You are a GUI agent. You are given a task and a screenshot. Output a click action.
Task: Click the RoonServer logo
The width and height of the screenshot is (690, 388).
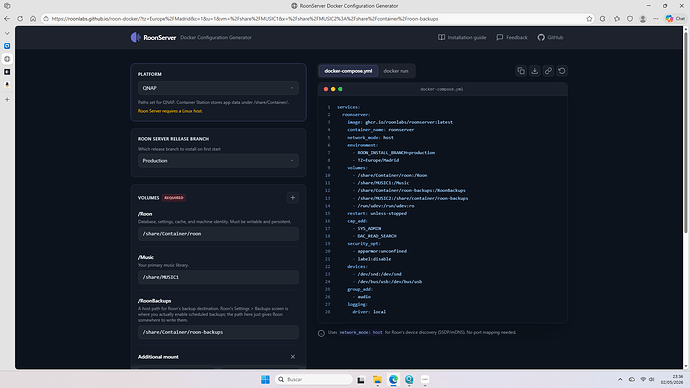[x=154, y=37]
